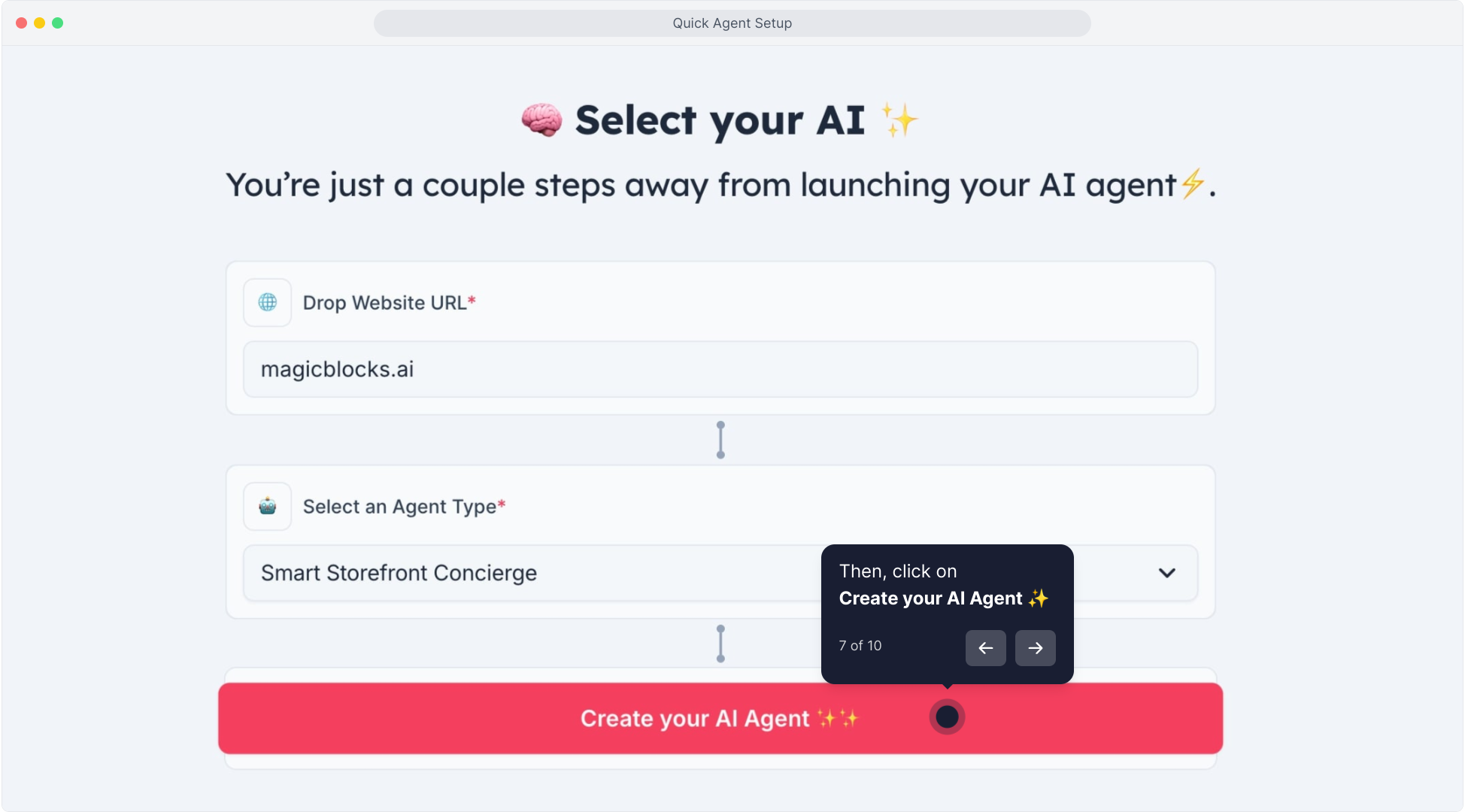This screenshot has width=1465, height=812.
Task: Go to the previous tour step arrow
Action: point(985,648)
